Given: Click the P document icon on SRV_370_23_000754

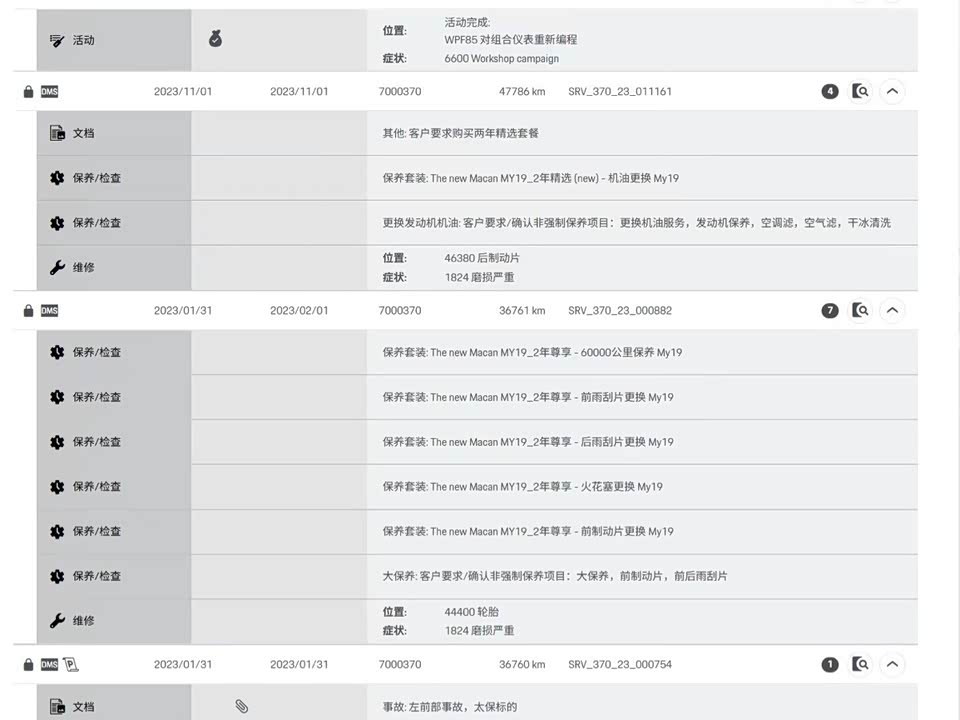Looking at the screenshot, I should [70, 664].
